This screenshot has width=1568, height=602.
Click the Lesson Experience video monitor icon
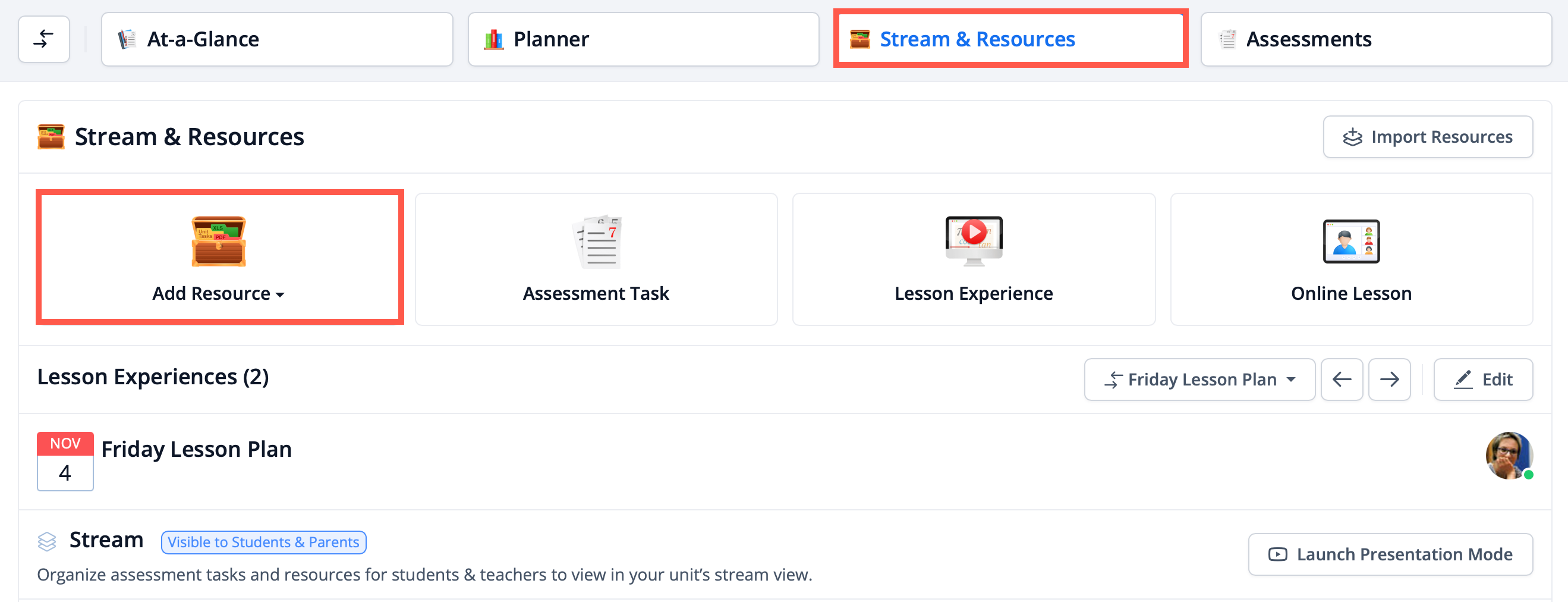coord(973,240)
